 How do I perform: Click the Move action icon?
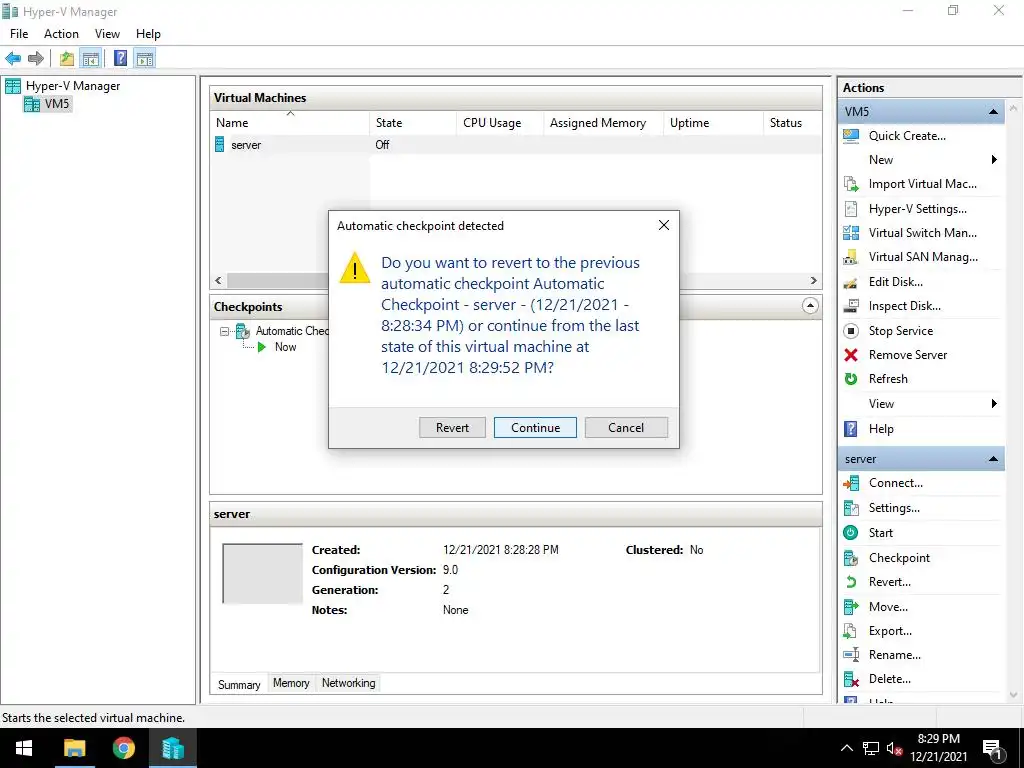pyautogui.click(x=851, y=607)
